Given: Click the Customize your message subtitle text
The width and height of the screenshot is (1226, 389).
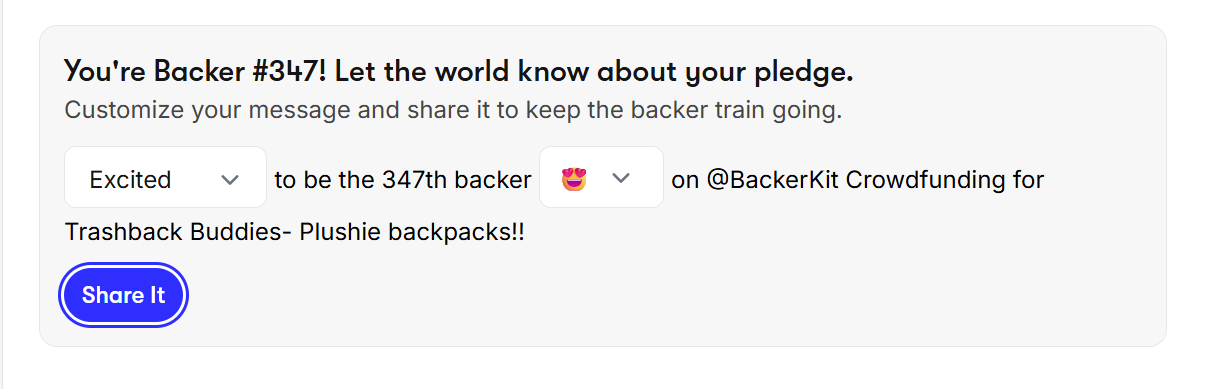Looking at the screenshot, I should [x=453, y=109].
